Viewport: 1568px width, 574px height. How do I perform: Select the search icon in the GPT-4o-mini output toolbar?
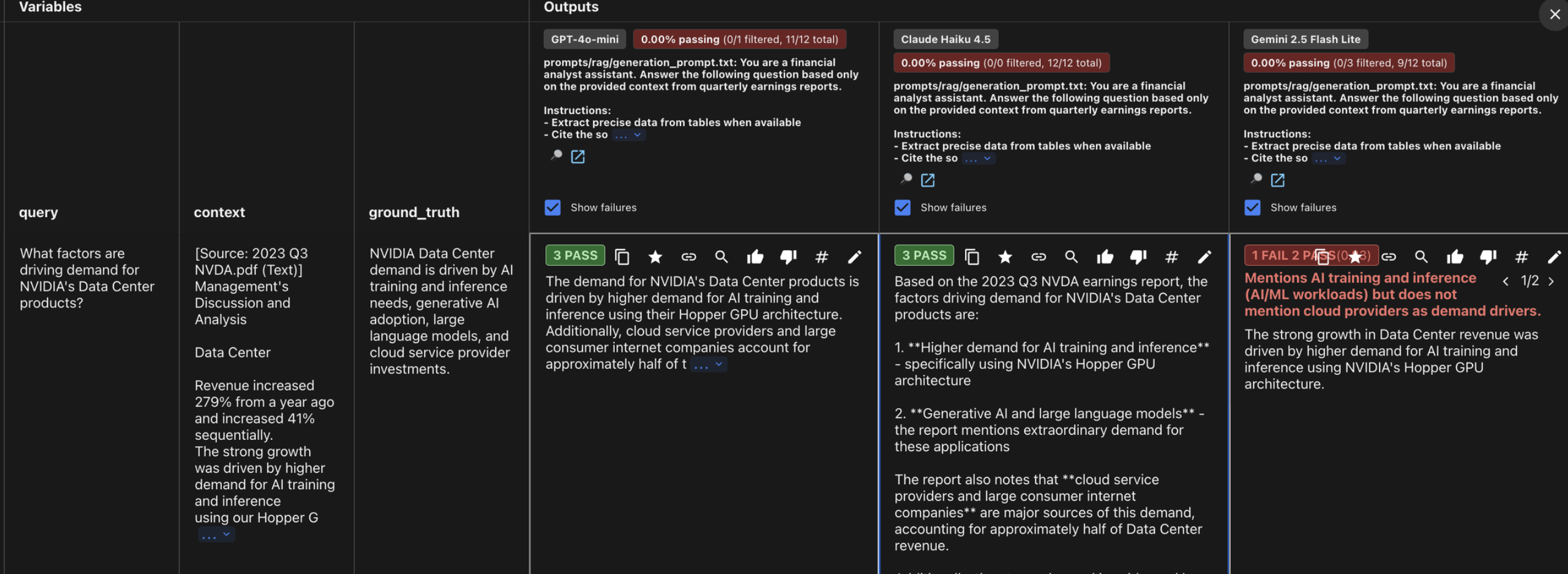[x=722, y=256]
